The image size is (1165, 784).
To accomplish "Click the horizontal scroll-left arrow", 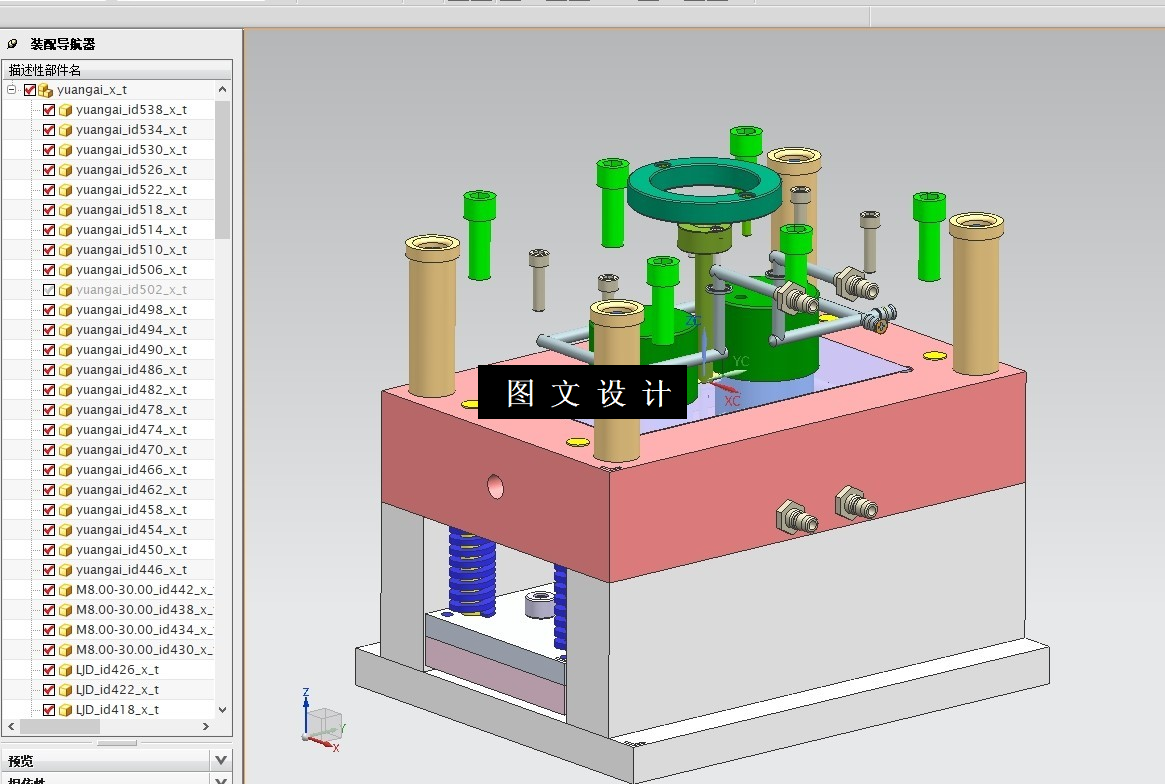I will click(x=11, y=726).
